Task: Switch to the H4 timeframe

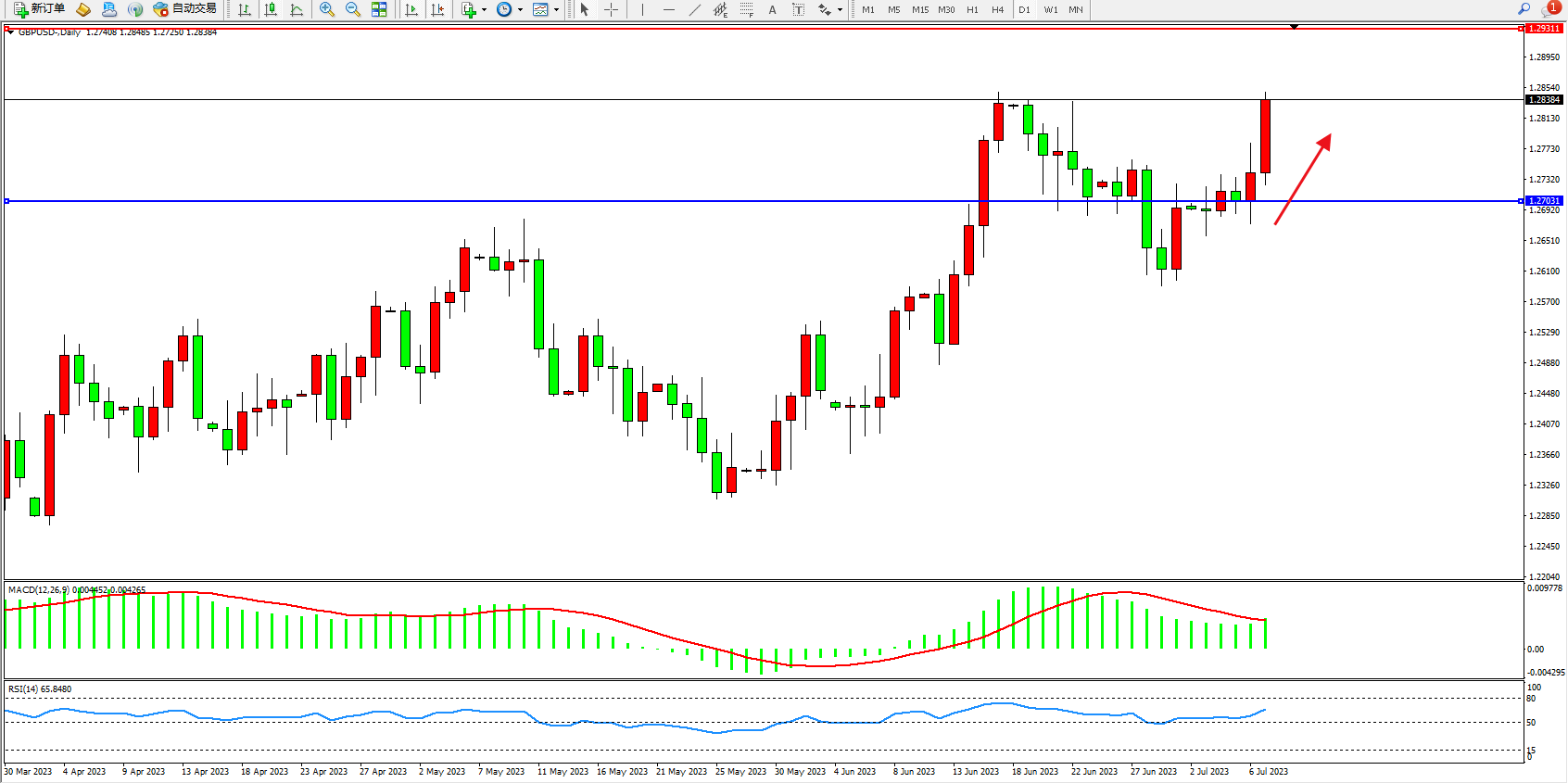Action: (x=997, y=9)
